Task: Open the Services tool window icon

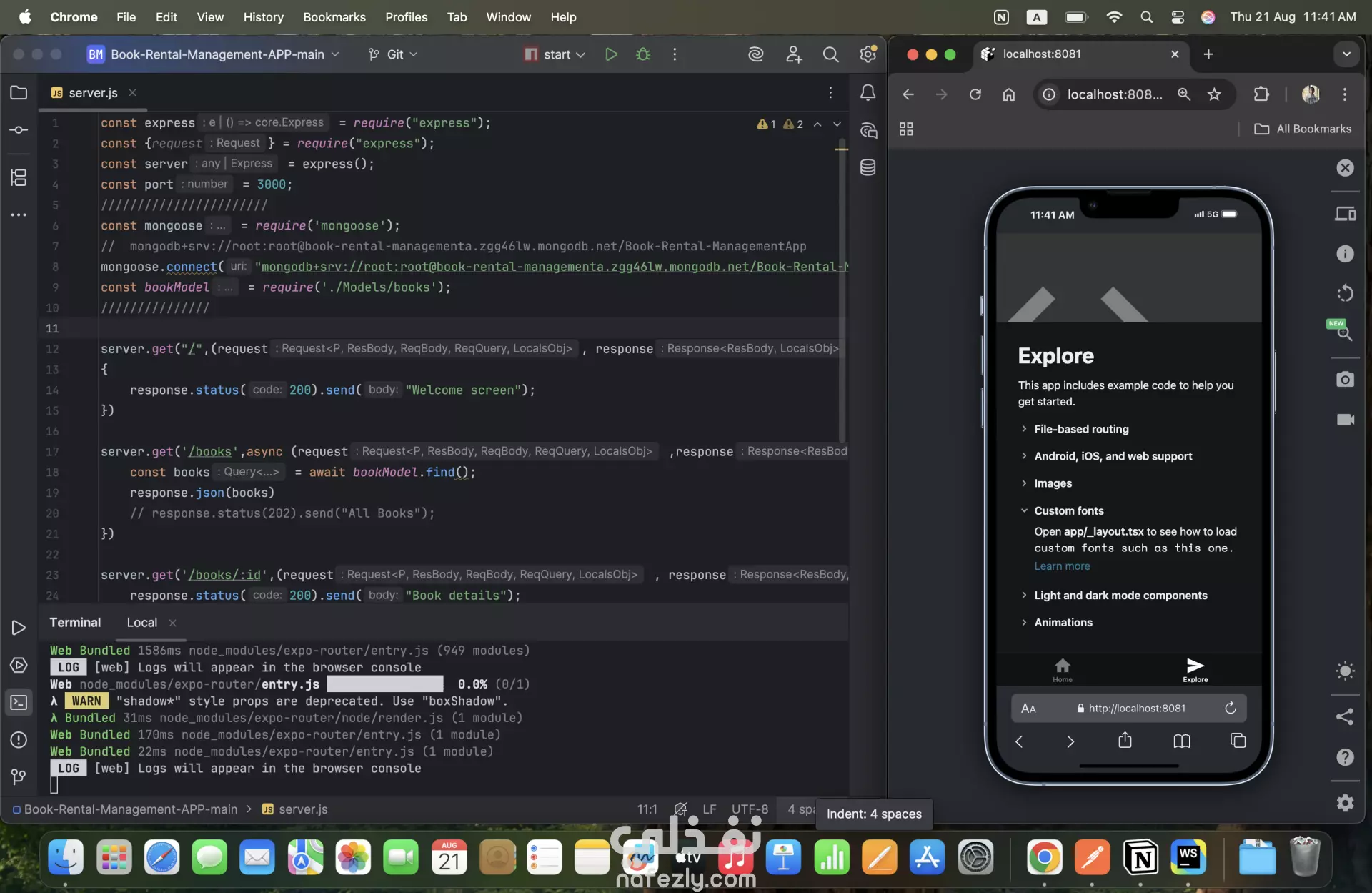Action: (19, 666)
